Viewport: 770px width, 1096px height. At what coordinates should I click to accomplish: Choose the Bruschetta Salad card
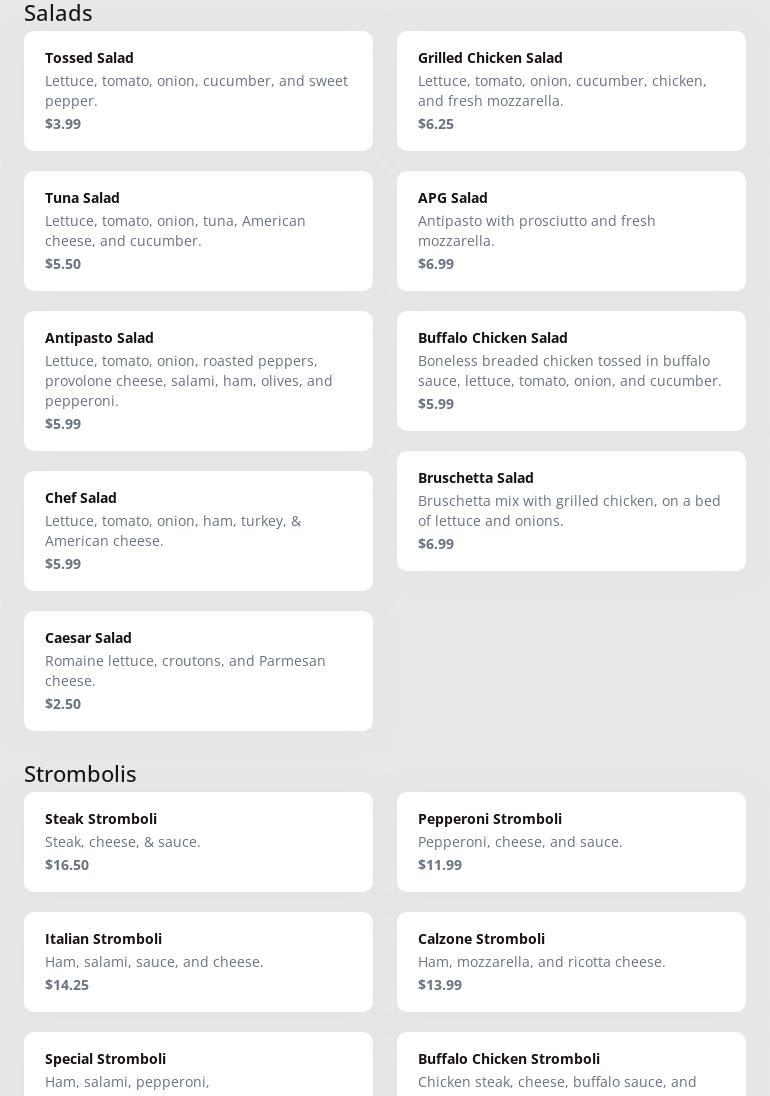coord(571,511)
